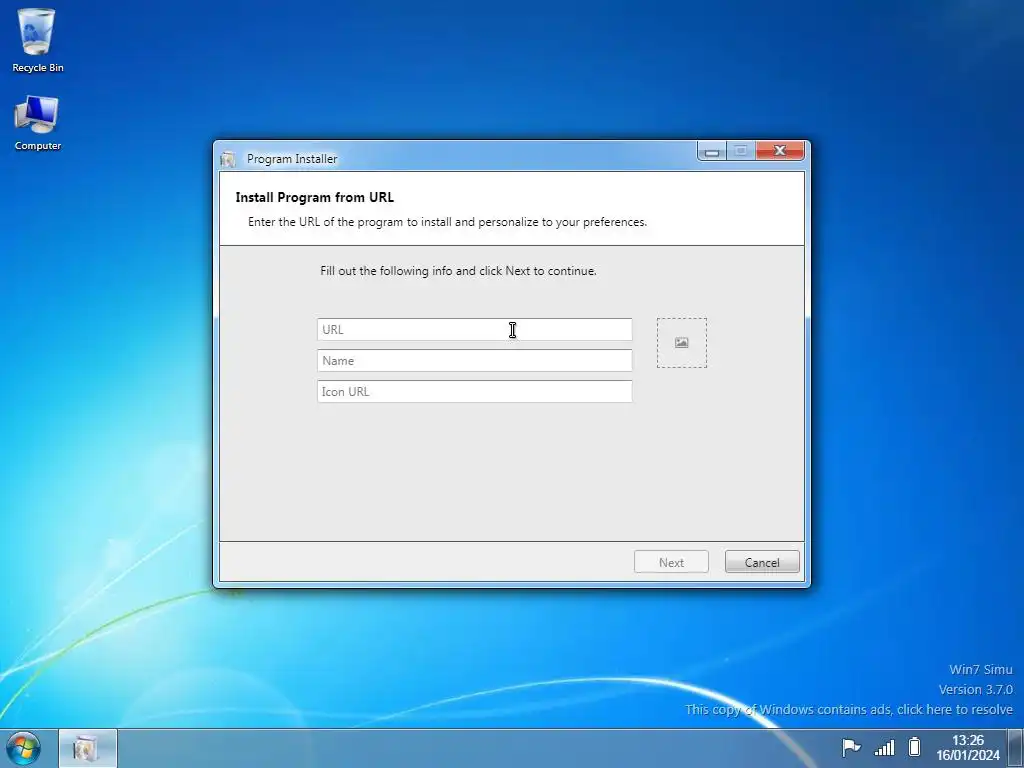Click the network signal tray icon

click(884, 747)
